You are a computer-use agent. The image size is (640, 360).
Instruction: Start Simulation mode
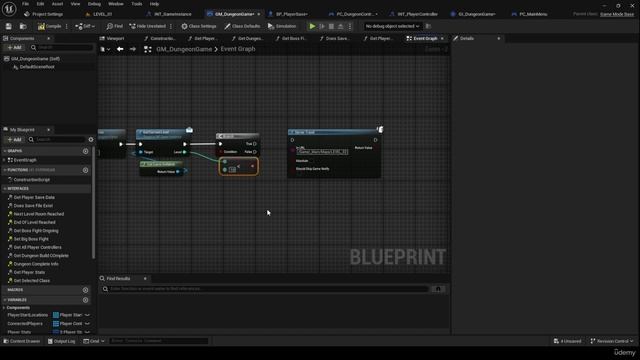(x=282, y=26)
